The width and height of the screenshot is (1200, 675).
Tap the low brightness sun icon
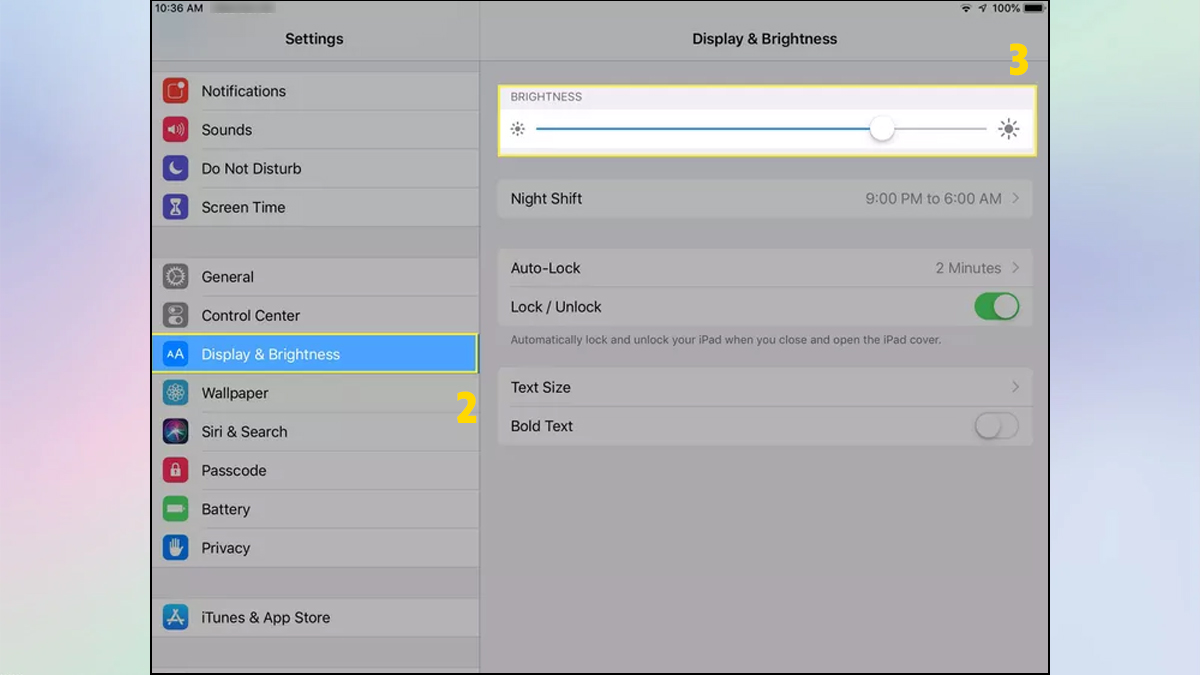tap(517, 129)
